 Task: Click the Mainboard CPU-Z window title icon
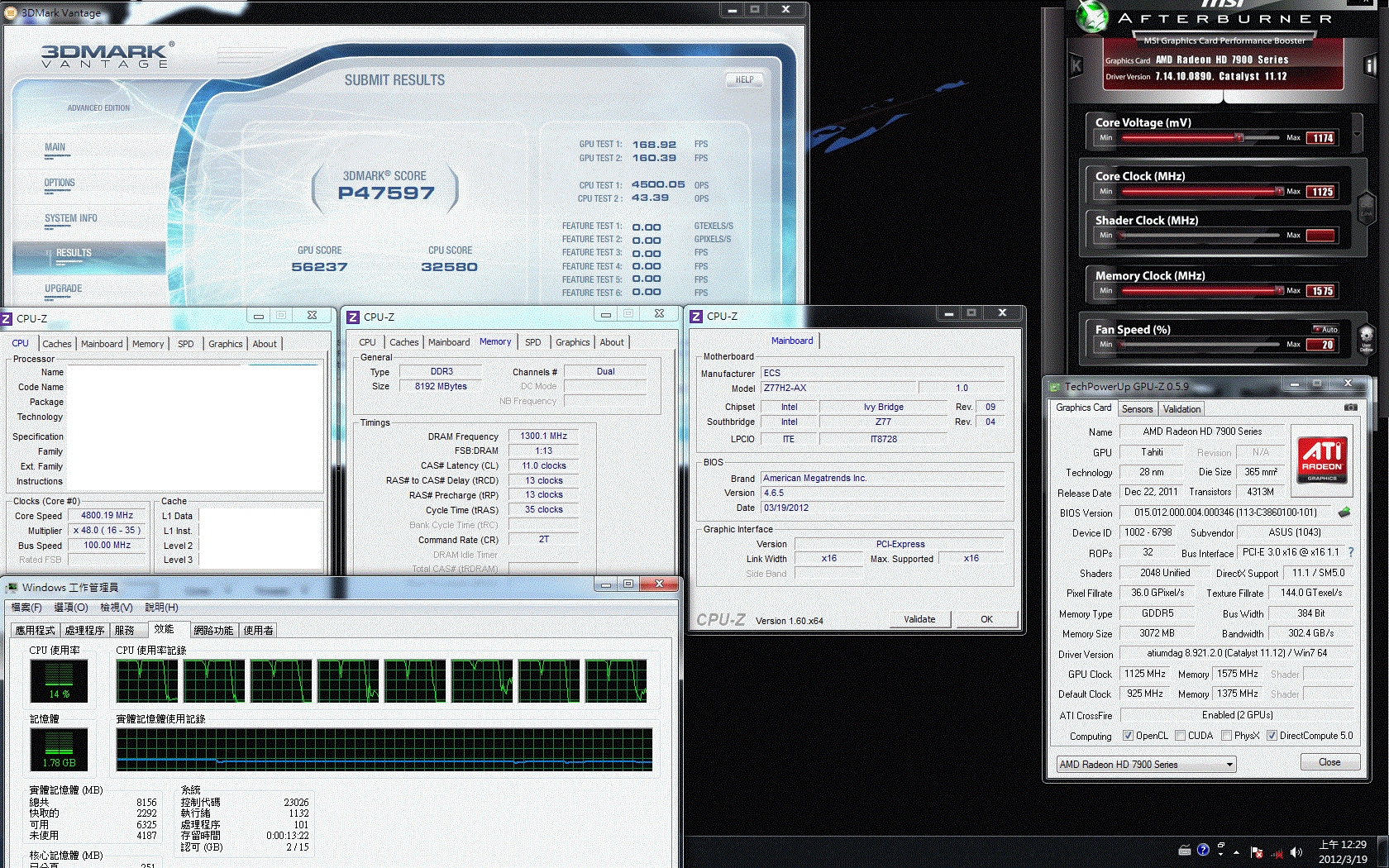[696, 317]
